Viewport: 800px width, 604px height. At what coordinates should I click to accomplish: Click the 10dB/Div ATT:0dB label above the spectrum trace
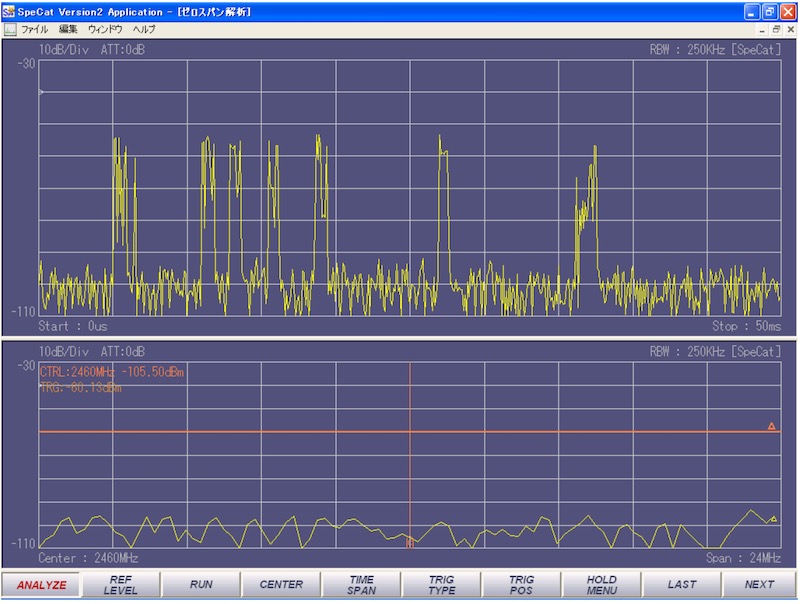pyautogui.click(x=92, y=351)
